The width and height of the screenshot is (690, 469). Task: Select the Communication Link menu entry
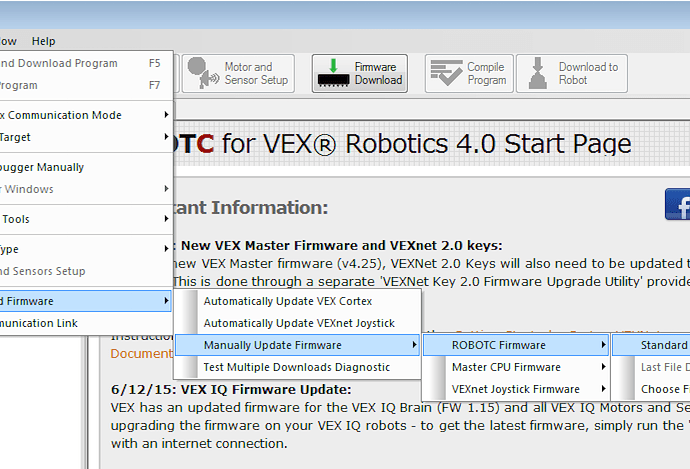click(85, 323)
